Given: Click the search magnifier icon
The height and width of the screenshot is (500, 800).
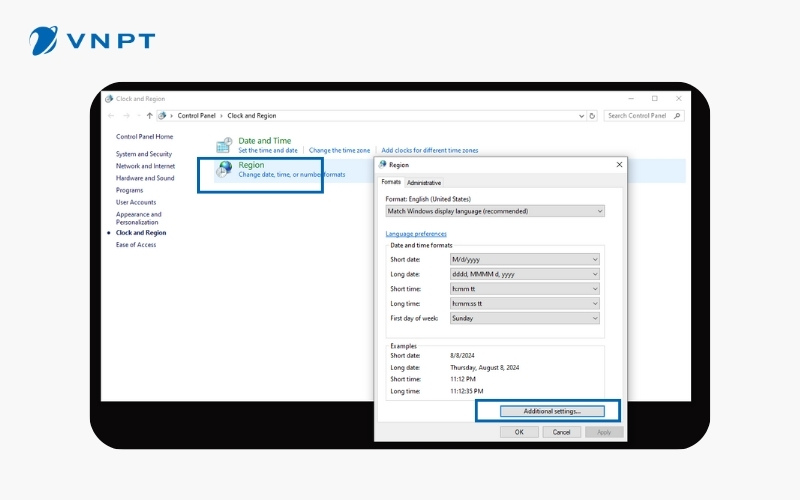Looking at the screenshot, I should pos(678,116).
